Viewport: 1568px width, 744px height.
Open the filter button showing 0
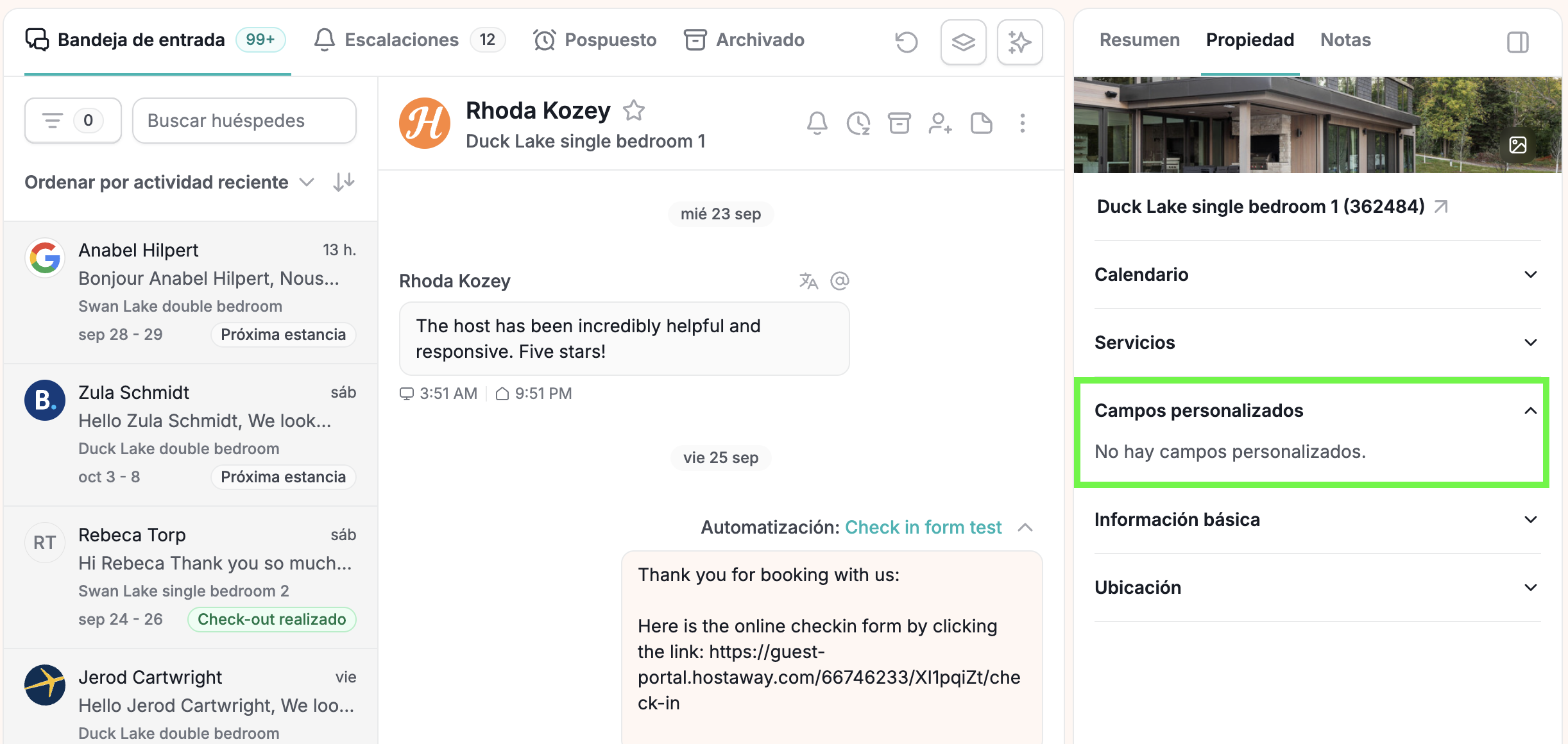coord(73,121)
